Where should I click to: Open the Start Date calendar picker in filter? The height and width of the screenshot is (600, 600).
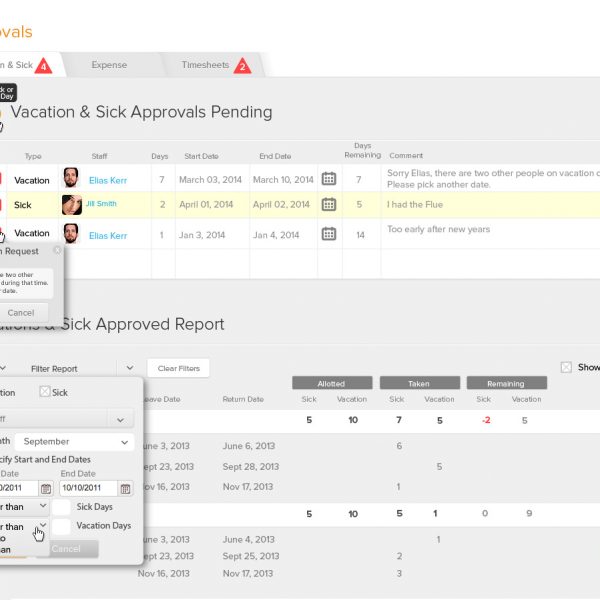[x=45, y=489]
